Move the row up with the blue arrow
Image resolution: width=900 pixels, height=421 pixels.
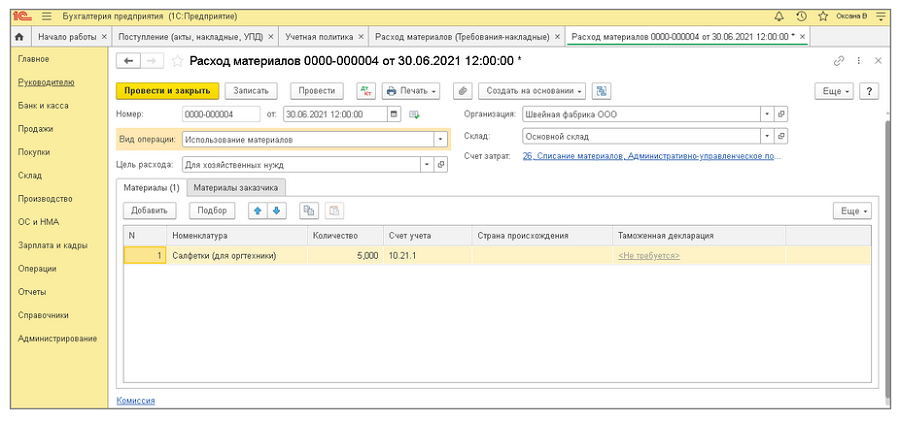coord(257,211)
